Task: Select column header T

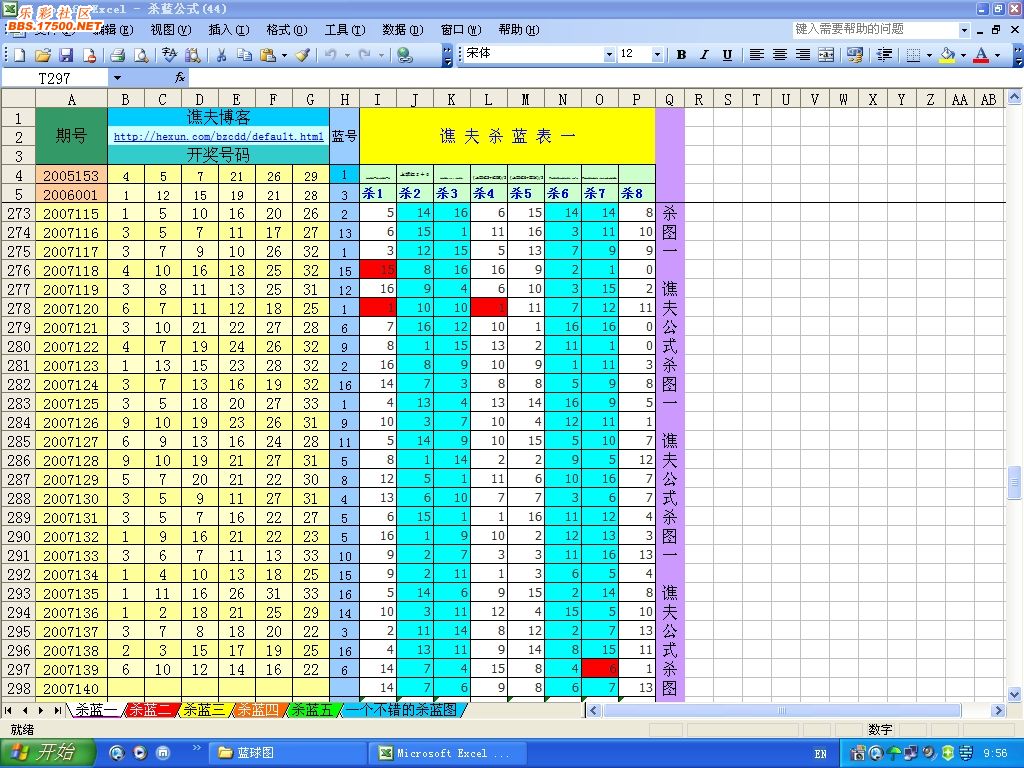Action: [x=756, y=99]
